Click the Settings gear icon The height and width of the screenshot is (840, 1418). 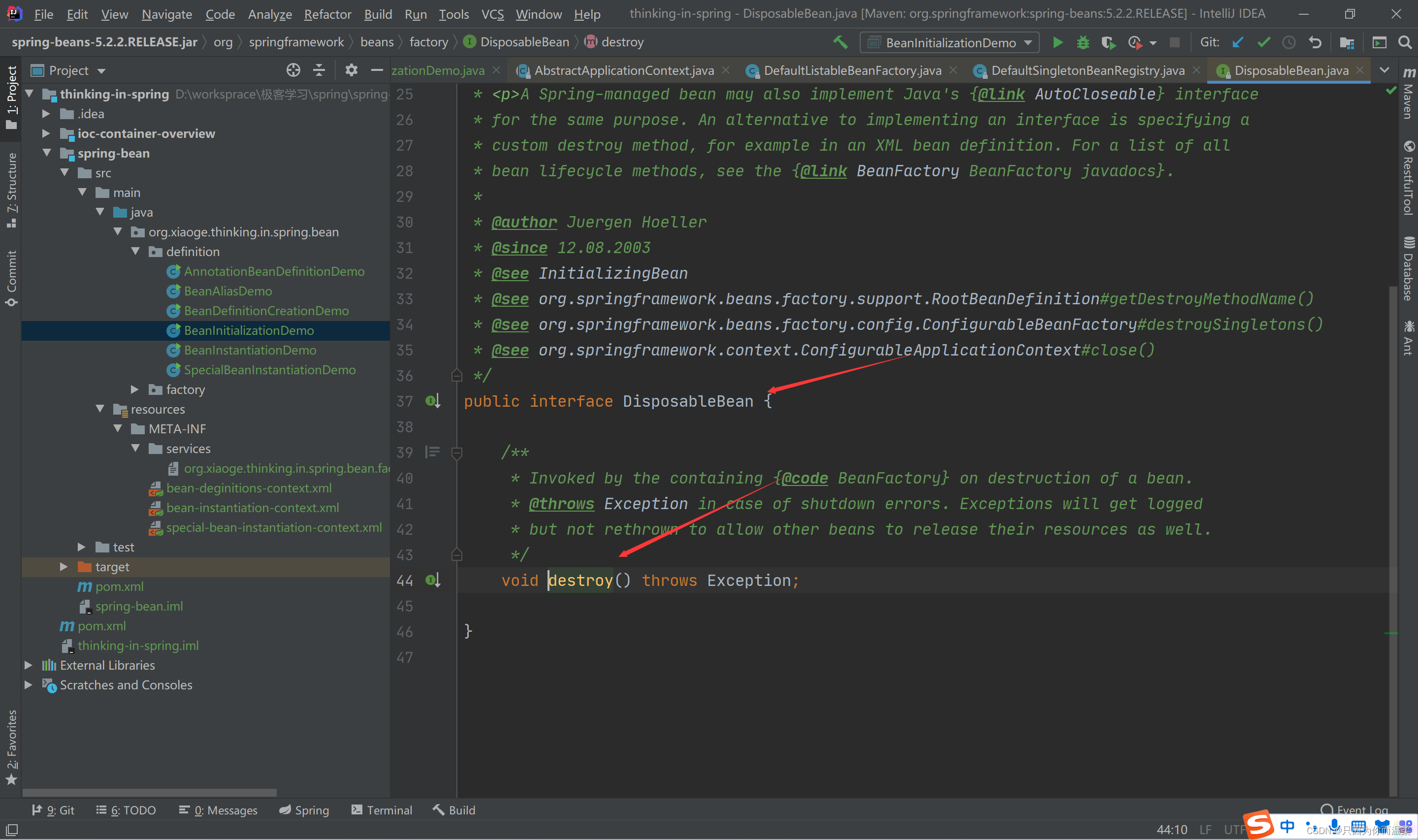point(352,70)
